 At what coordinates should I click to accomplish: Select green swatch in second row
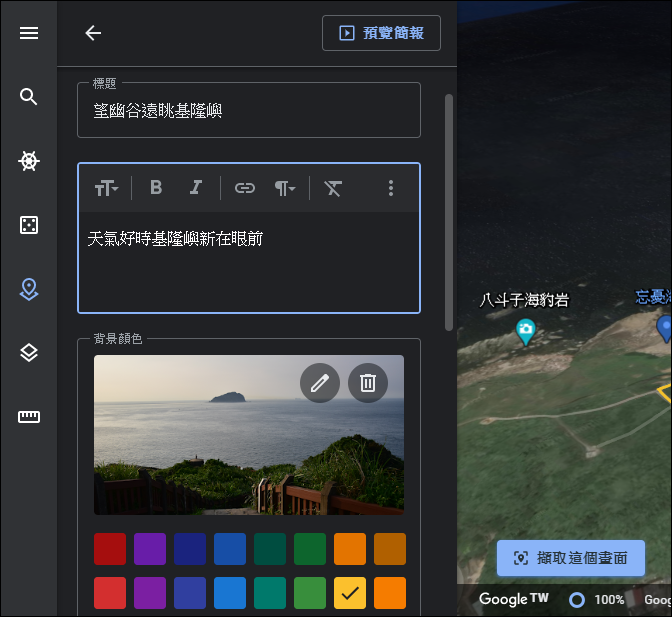[x=310, y=593]
